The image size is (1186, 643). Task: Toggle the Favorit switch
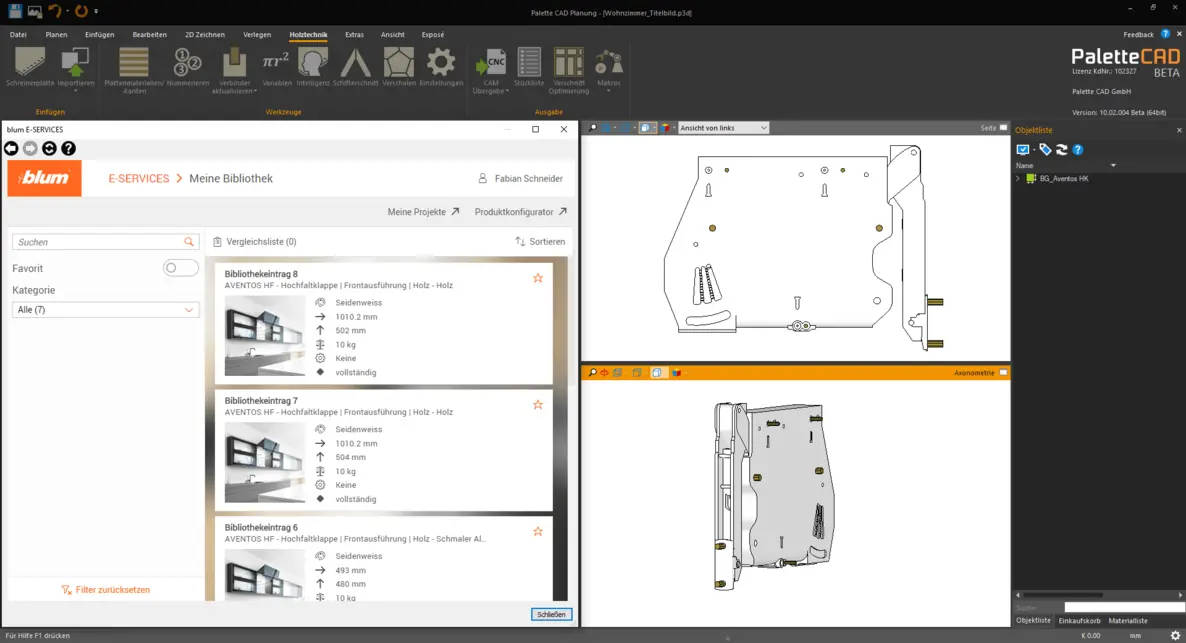(x=181, y=268)
